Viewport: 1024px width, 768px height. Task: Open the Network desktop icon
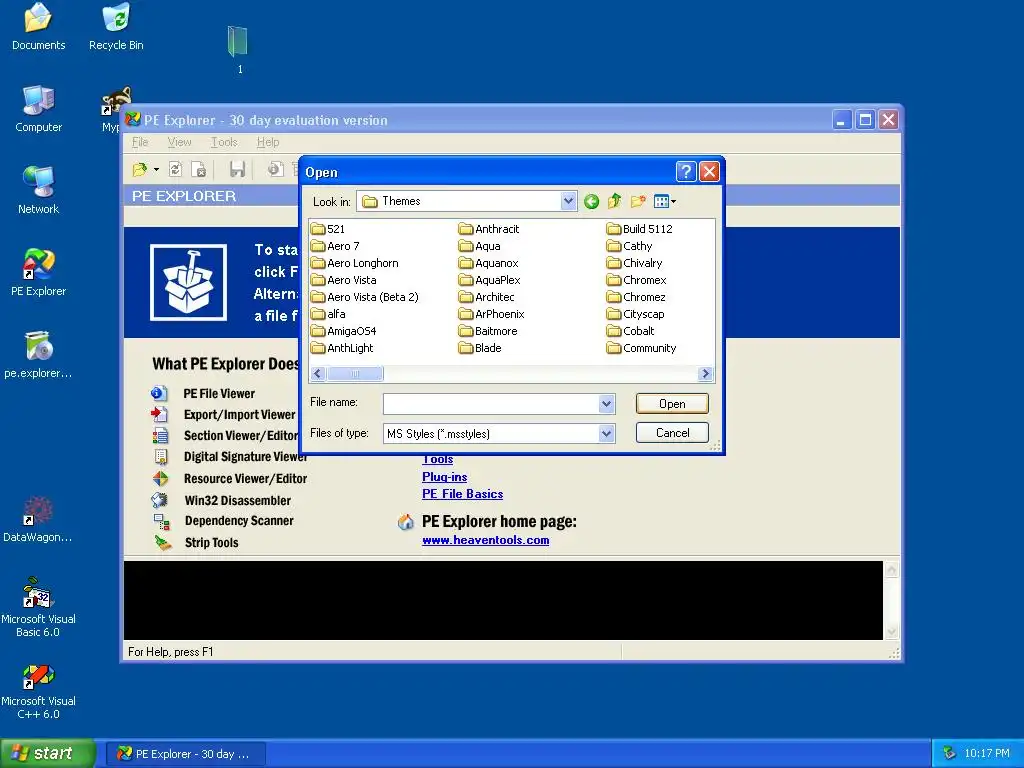click(x=39, y=189)
